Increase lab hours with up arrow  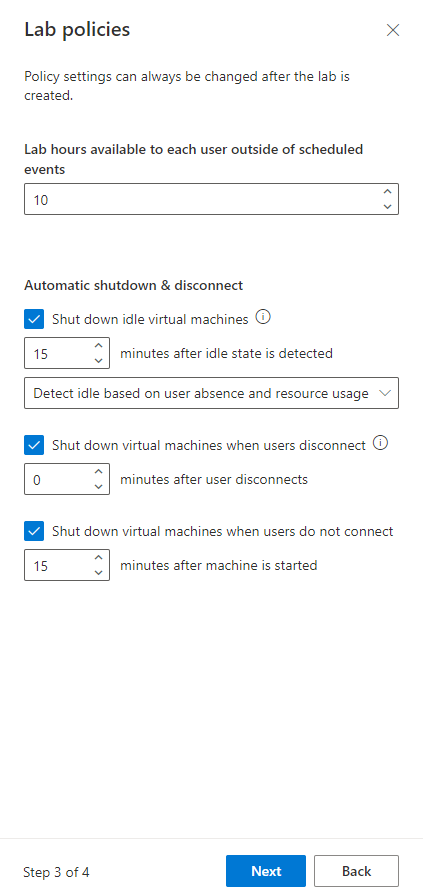click(388, 192)
